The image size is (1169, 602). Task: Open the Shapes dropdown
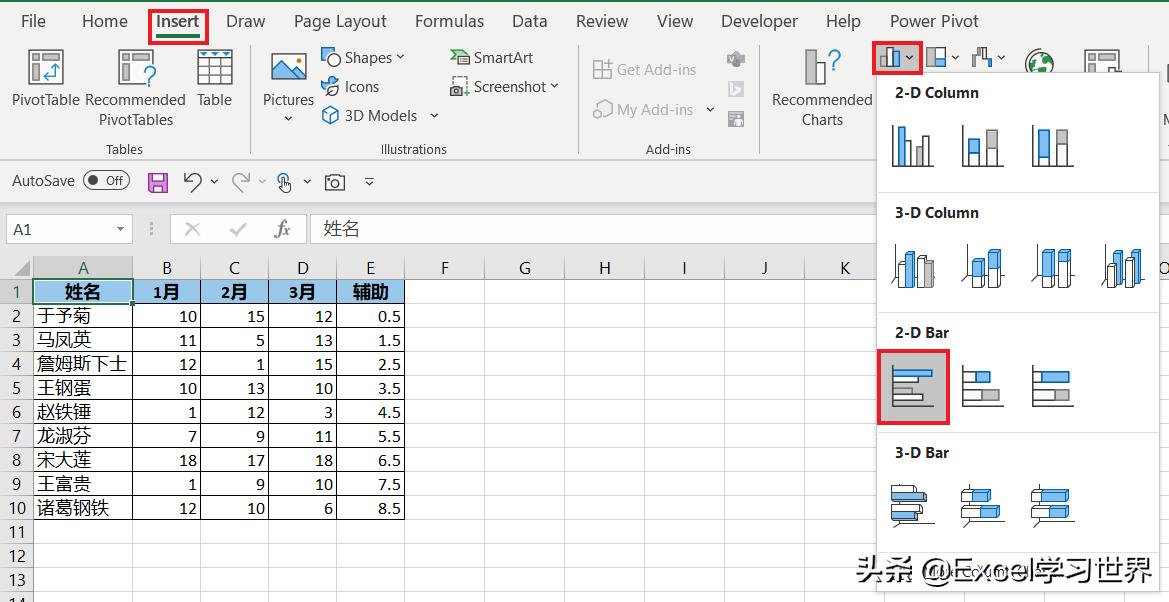pos(364,57)
